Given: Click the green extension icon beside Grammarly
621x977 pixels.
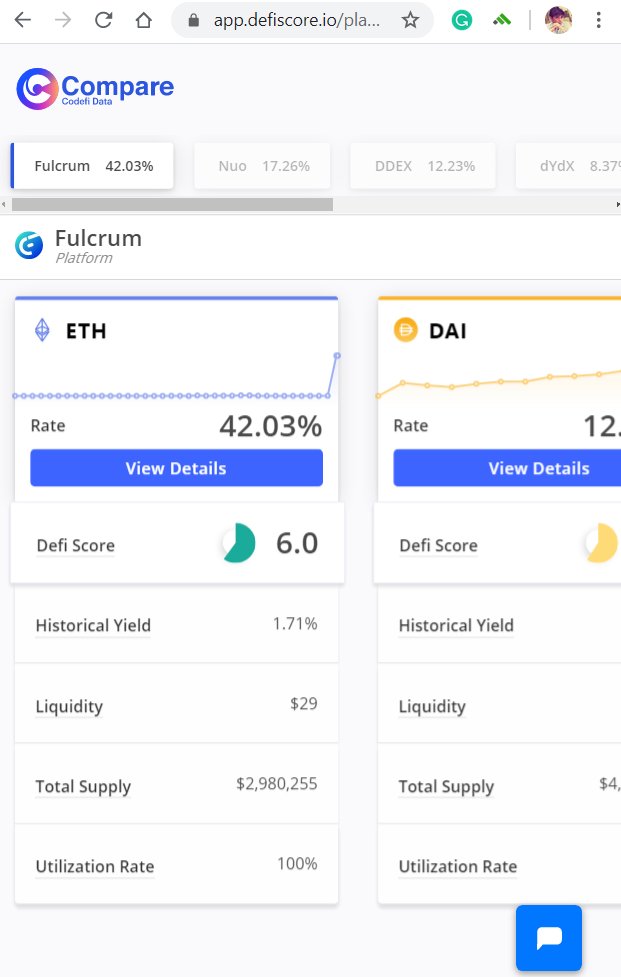Looking at the screenshot, I should click(x=501, y=21).
